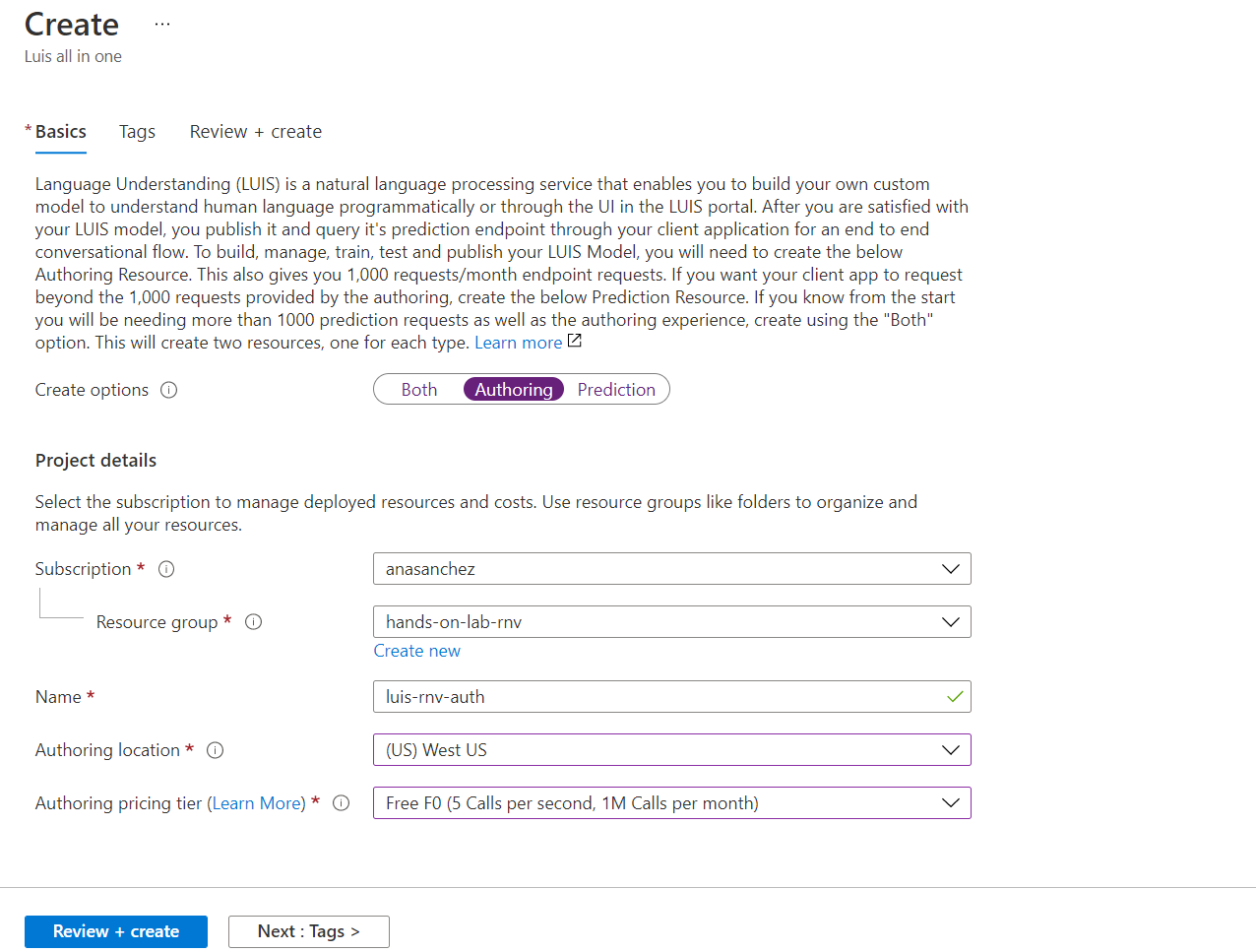Click info icon beside Resource group
This screenshot has height=952, width=1256.
pyautogui.click(x=253, y=622)
